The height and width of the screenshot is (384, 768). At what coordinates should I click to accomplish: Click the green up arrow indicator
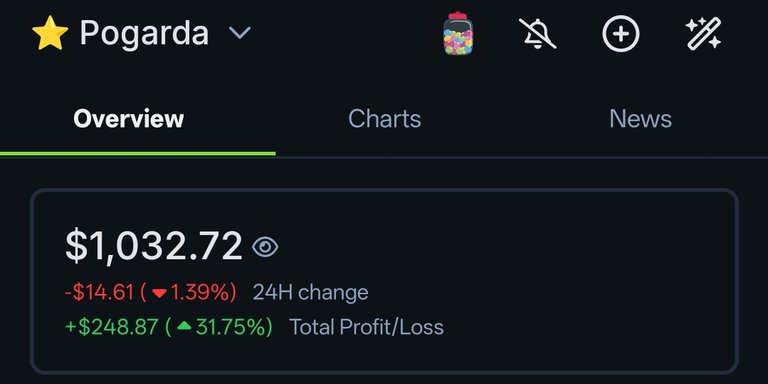coord(184,326)
